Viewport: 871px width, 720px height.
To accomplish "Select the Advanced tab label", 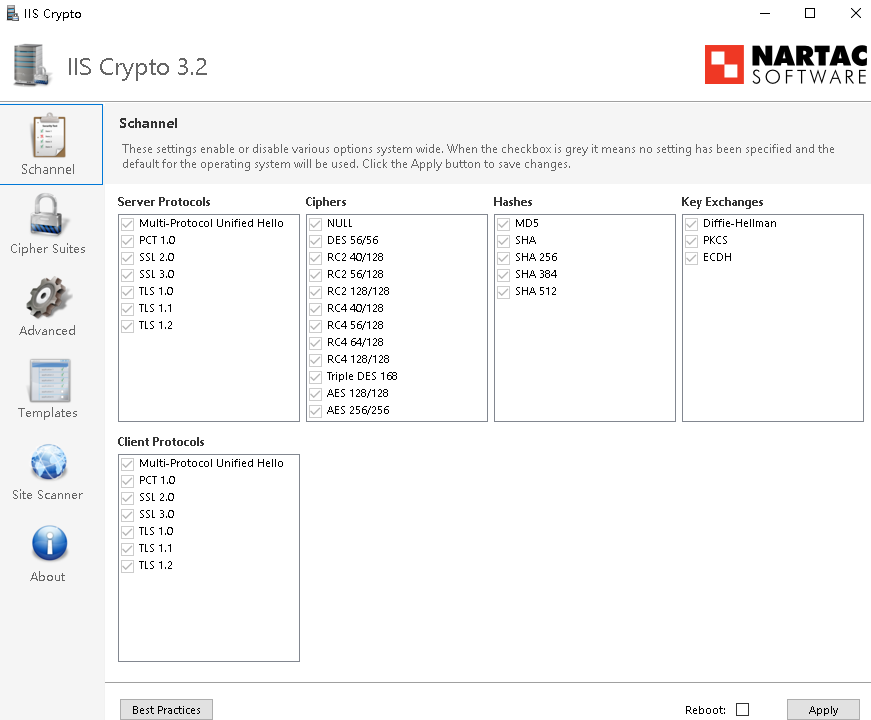I will (x=47, y=331).
